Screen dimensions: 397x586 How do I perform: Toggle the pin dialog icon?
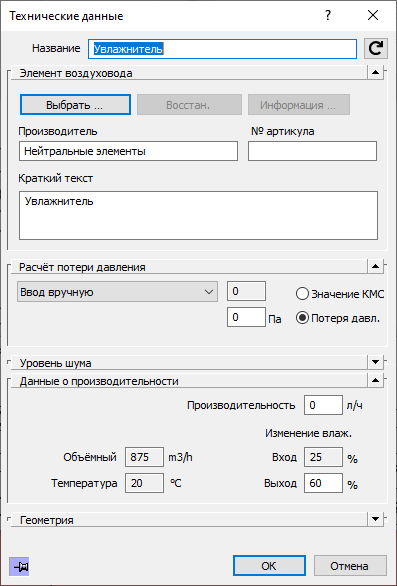[x=19, y=567]
